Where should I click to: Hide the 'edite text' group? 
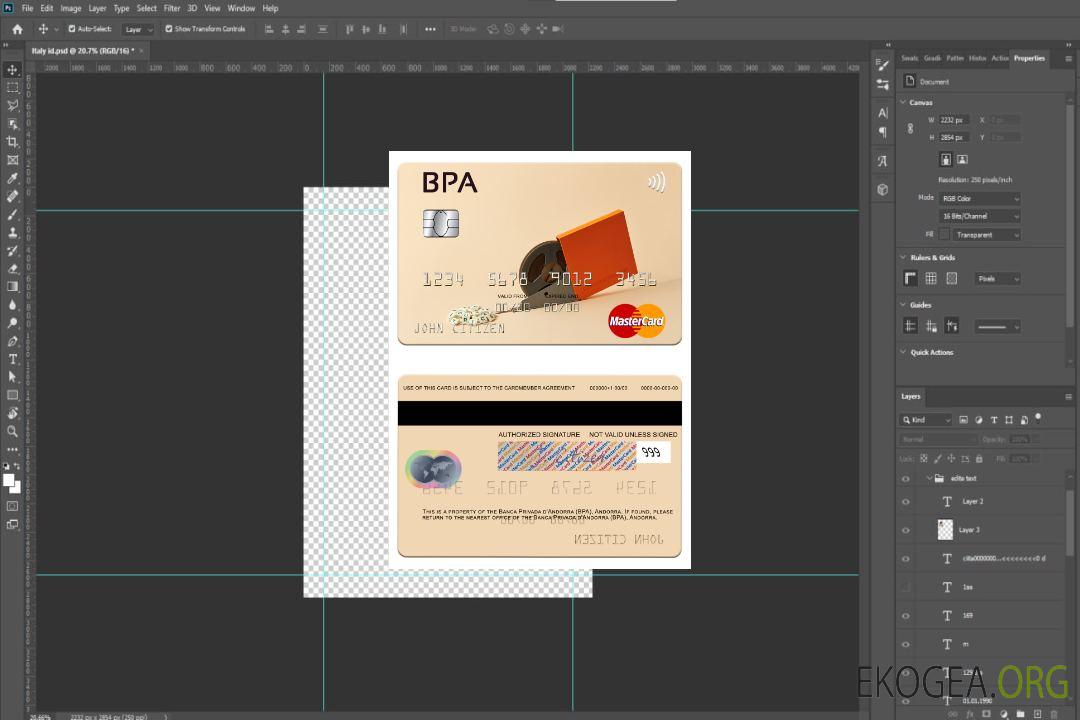coord(906,479)
